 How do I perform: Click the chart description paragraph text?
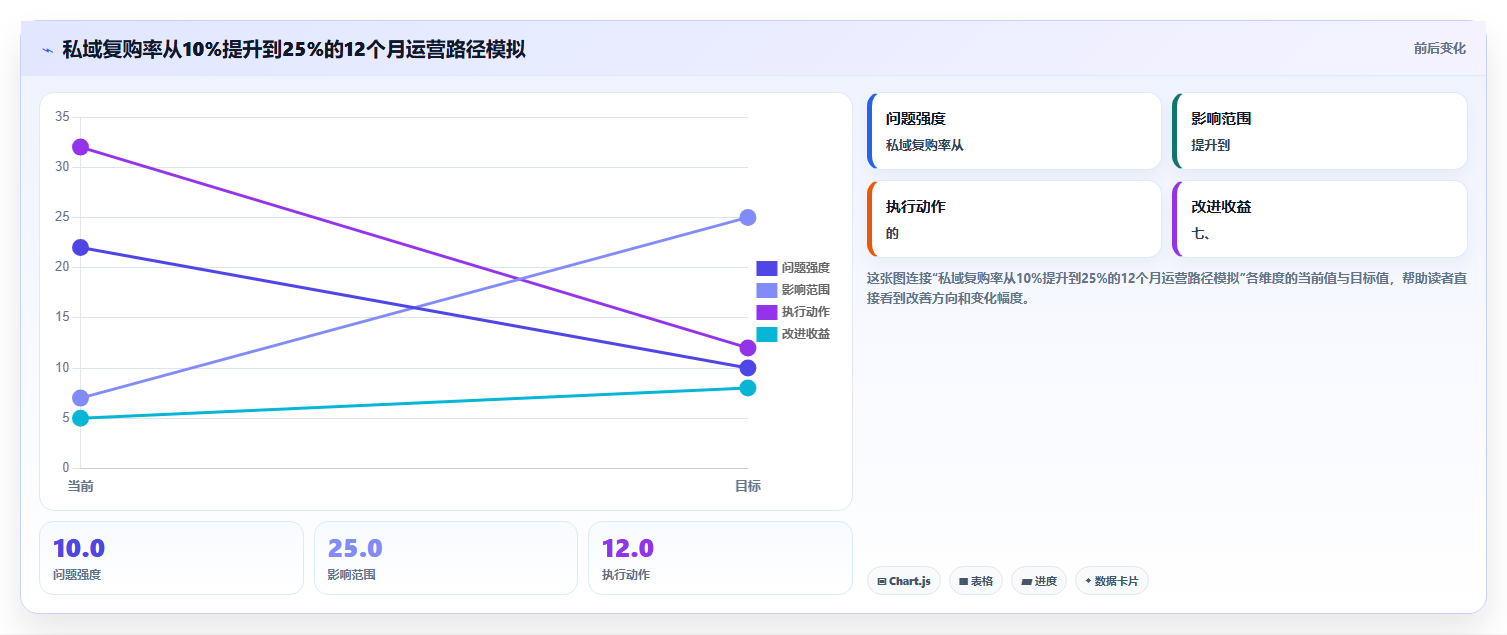pyautogui.click(x=1167, y=288)
